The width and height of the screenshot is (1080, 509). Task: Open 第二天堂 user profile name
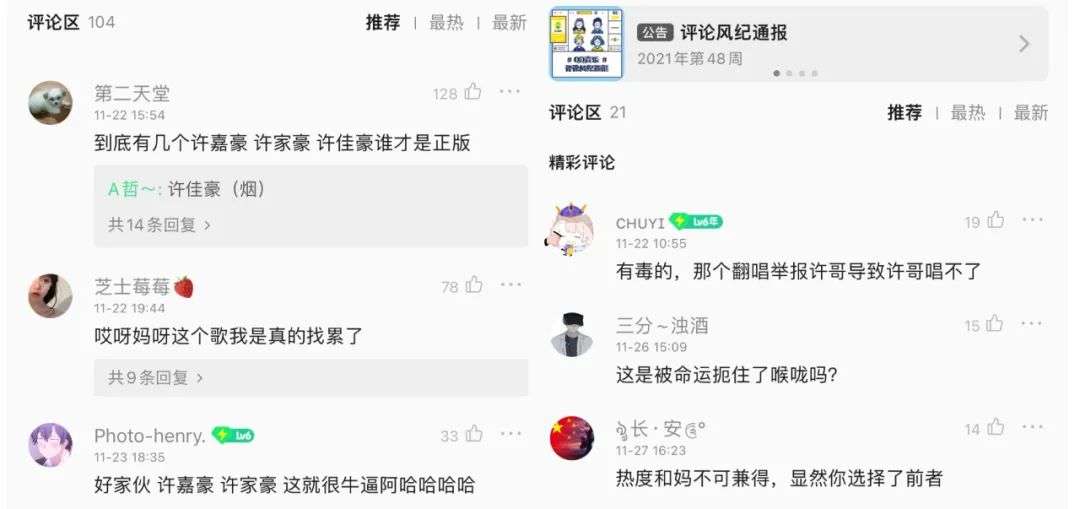pyautogui.click(x=132, y=94)
